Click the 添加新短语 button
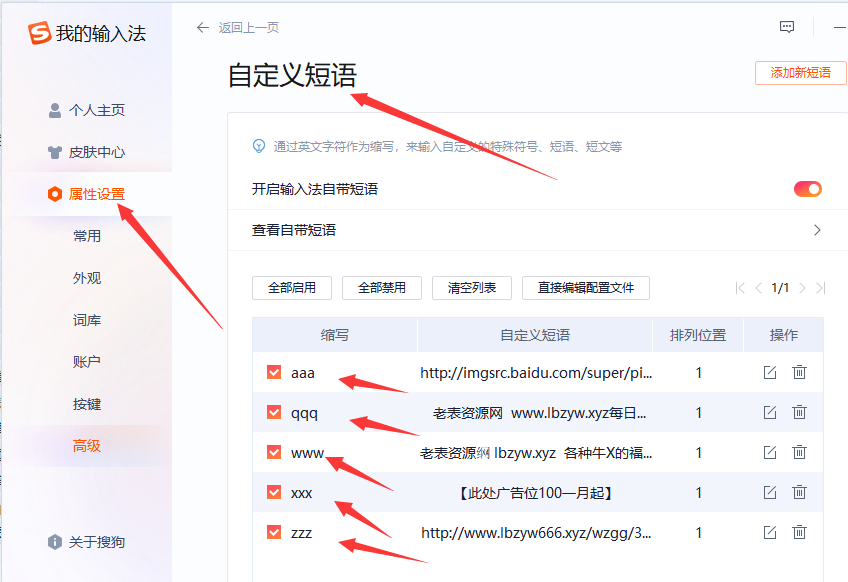 click(800, 73)
